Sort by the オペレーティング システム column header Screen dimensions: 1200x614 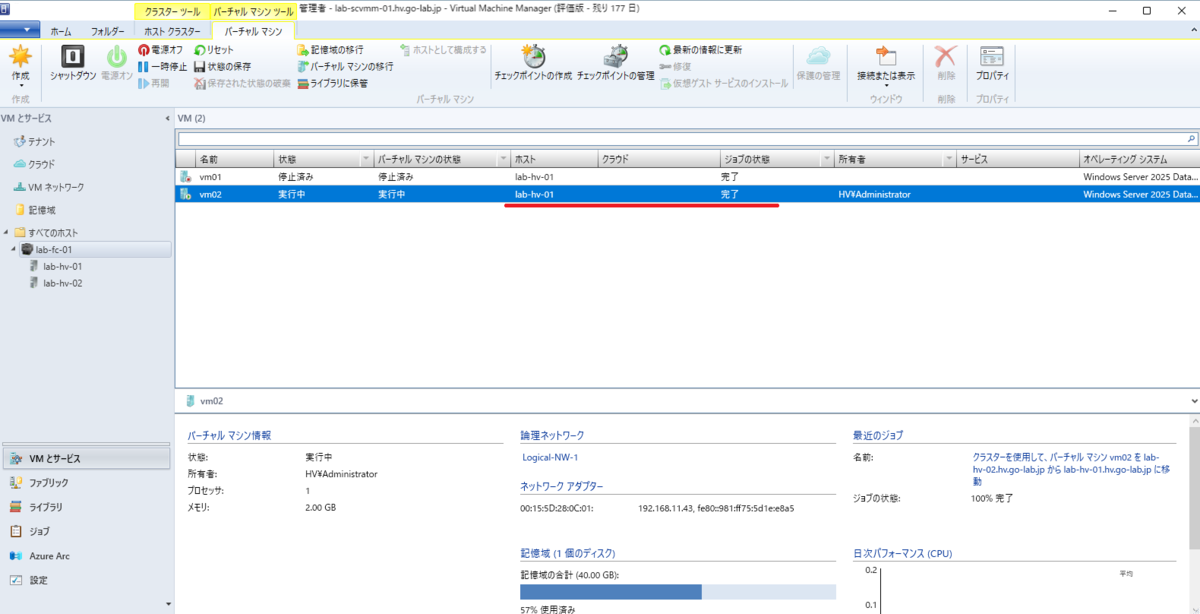1139,159
